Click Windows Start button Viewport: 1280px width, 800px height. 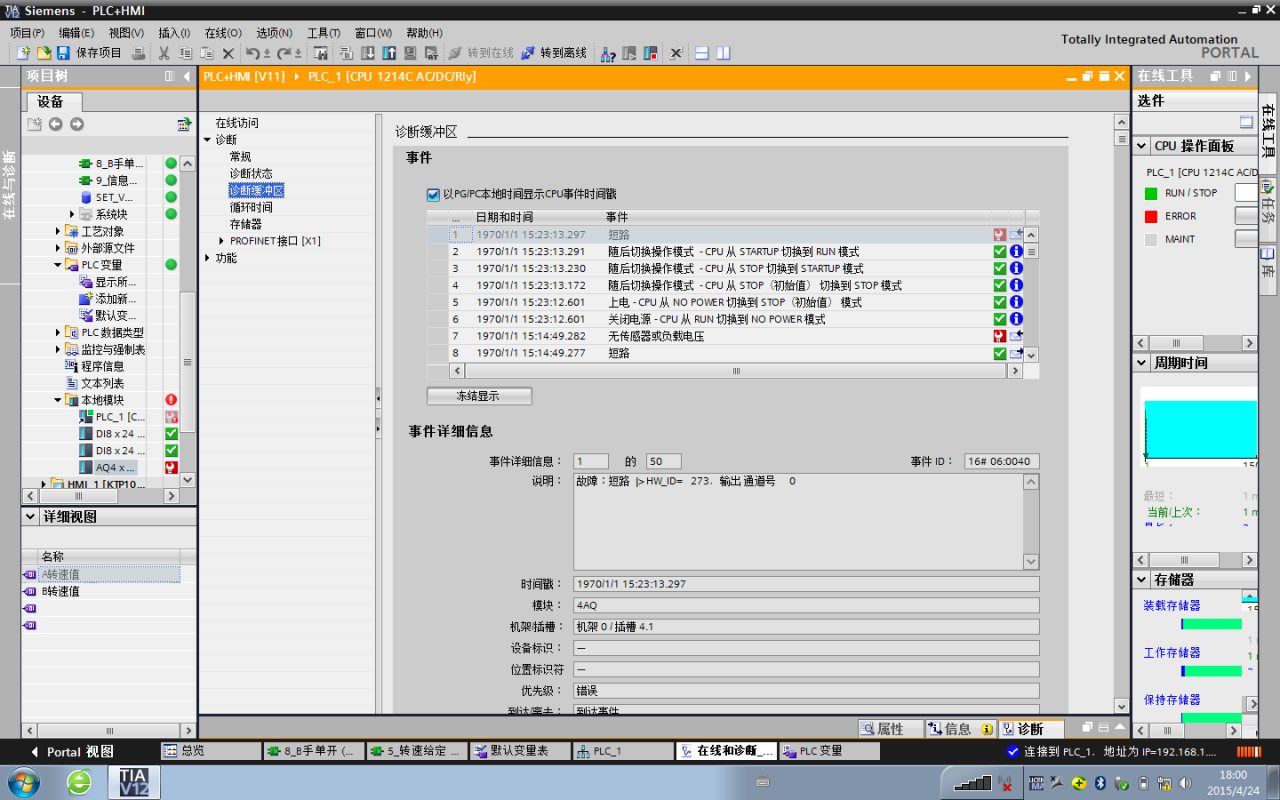coord(24,781)
